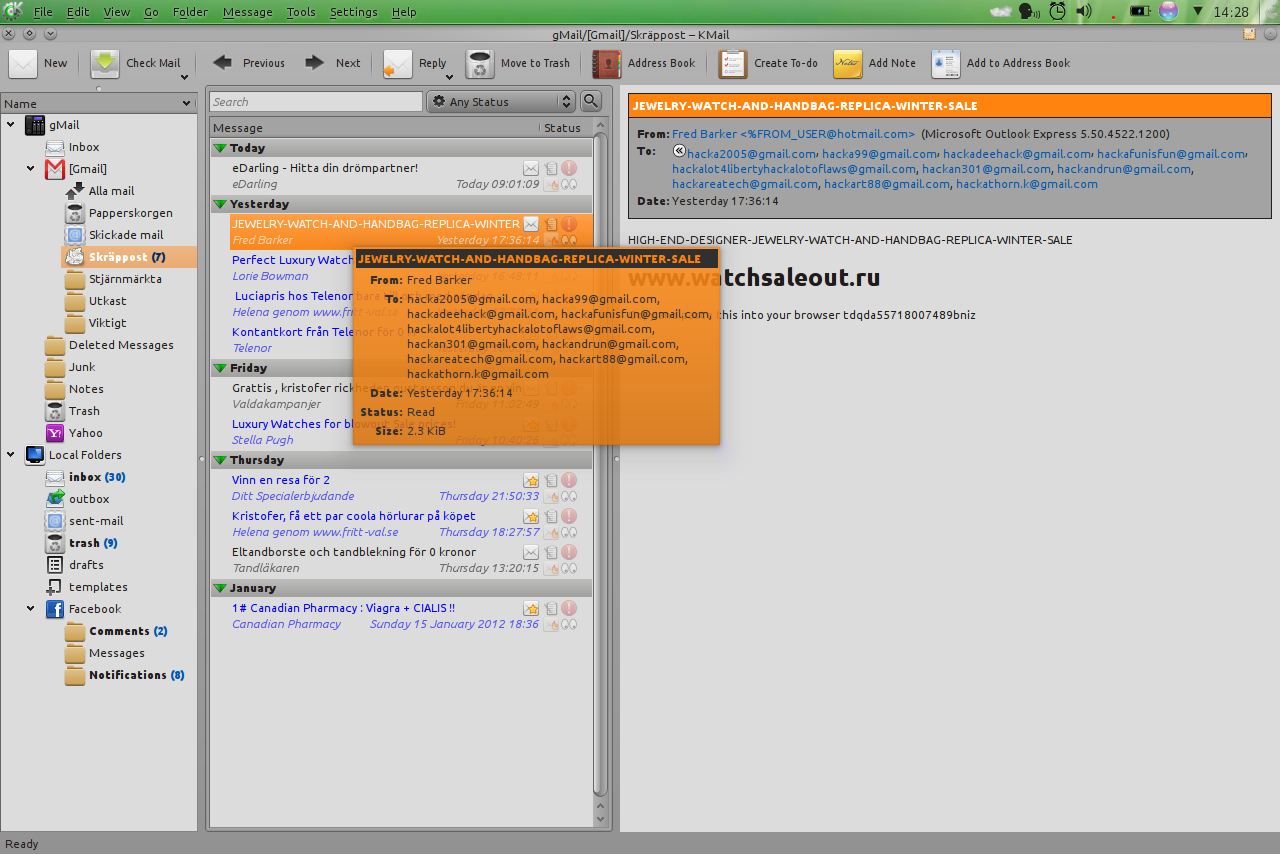Click the Check Mail toolbar icon
1280x854 pixels.
(x=105, y=63)
